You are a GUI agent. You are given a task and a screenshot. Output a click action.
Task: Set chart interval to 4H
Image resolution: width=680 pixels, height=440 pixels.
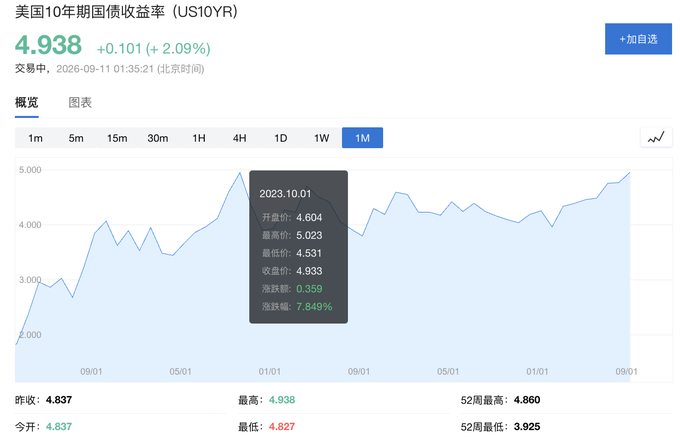pyautogui.click(x=239, y=138)
